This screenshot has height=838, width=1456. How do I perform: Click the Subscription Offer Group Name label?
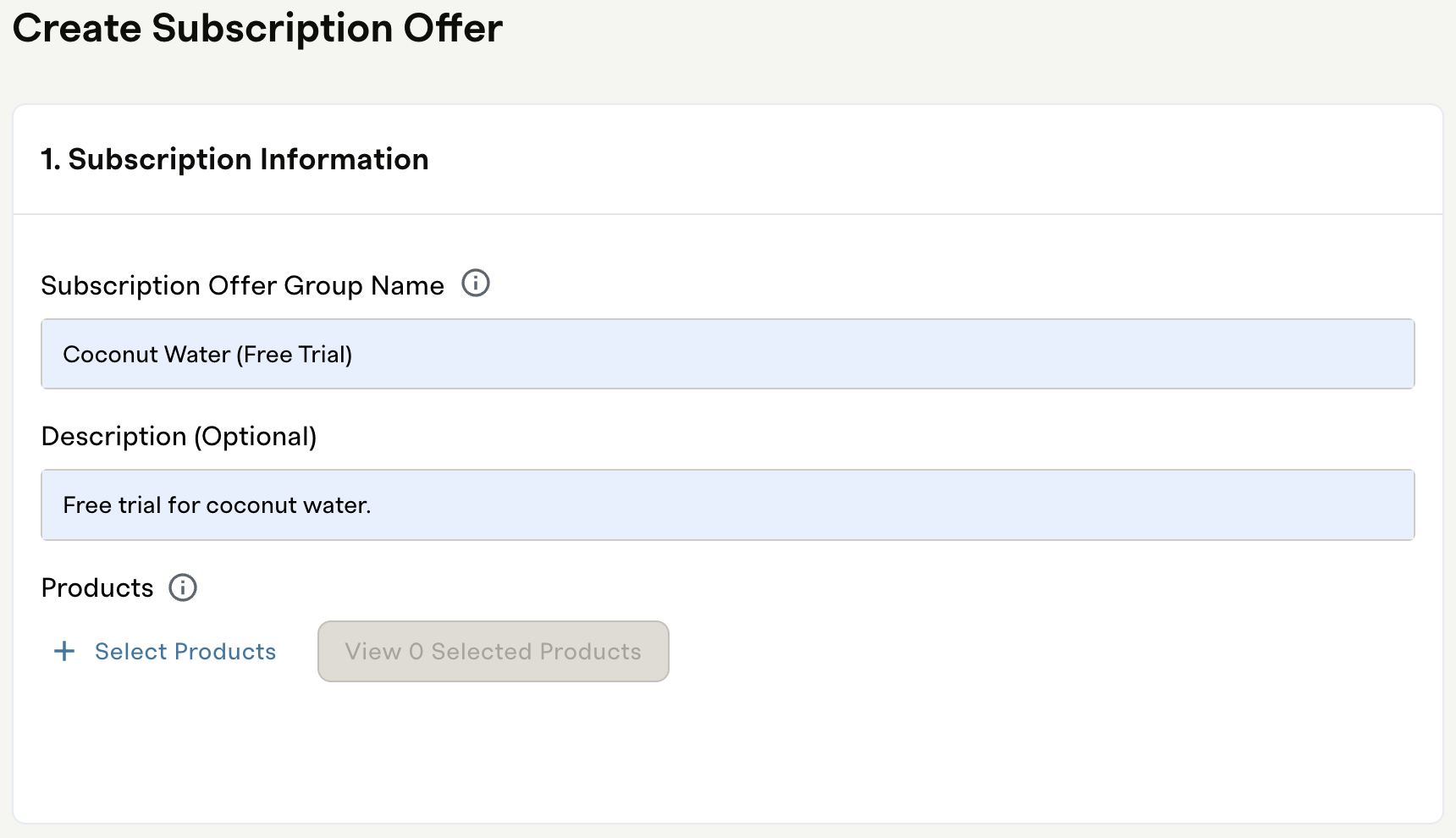242,285
